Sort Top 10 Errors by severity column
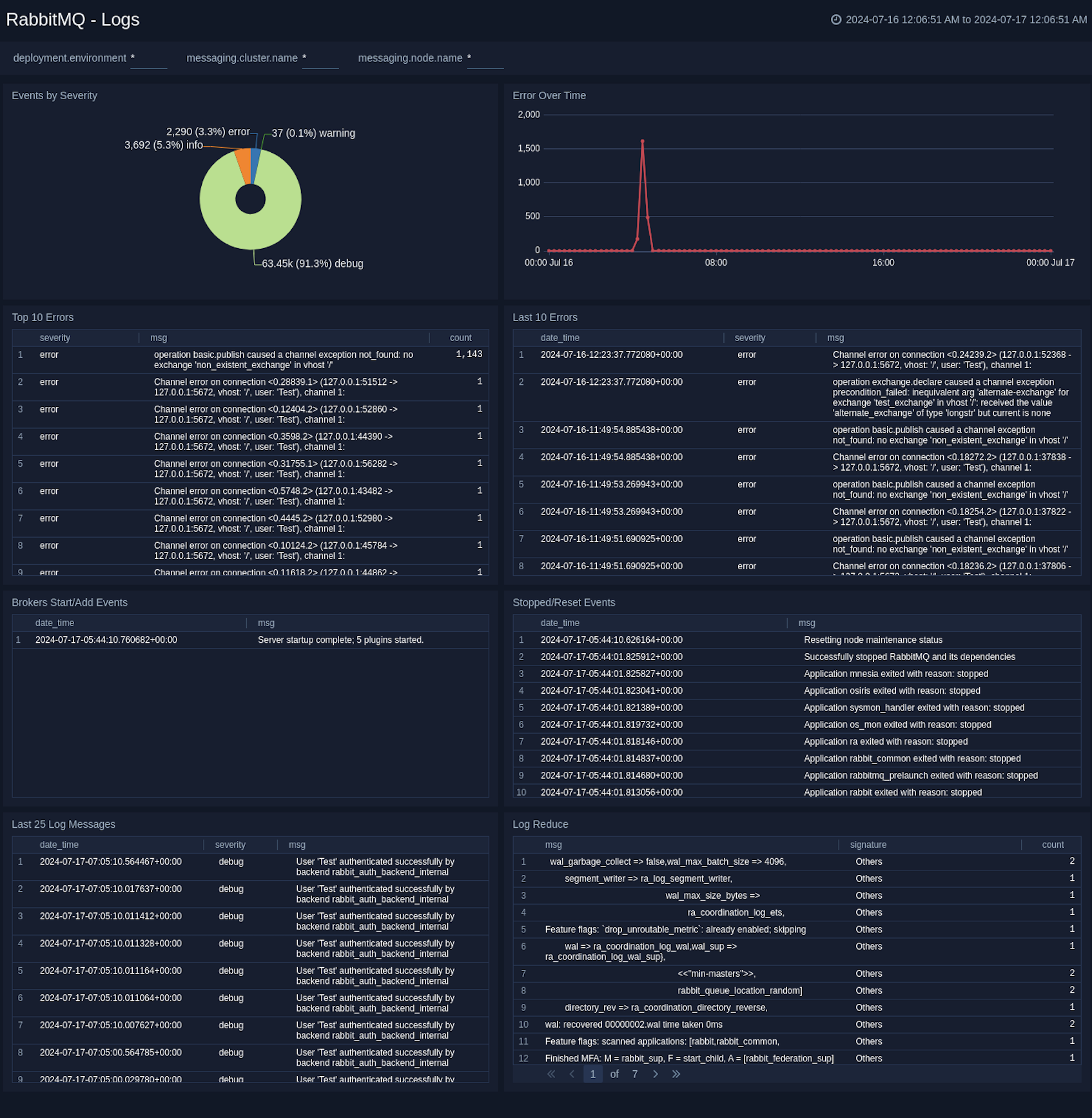The height and width of the screenshot is (1118, 1092). coord(55,338)
